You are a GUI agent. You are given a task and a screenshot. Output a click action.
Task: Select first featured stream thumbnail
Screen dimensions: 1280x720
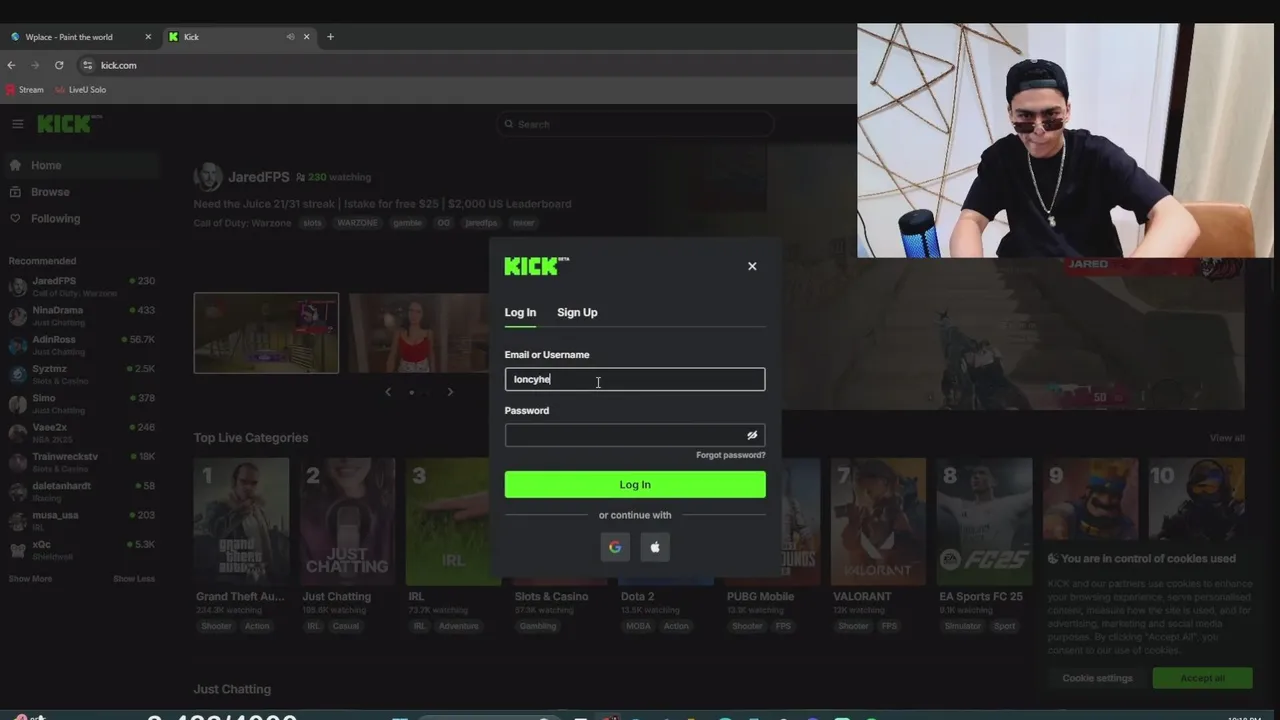point(266,333)
